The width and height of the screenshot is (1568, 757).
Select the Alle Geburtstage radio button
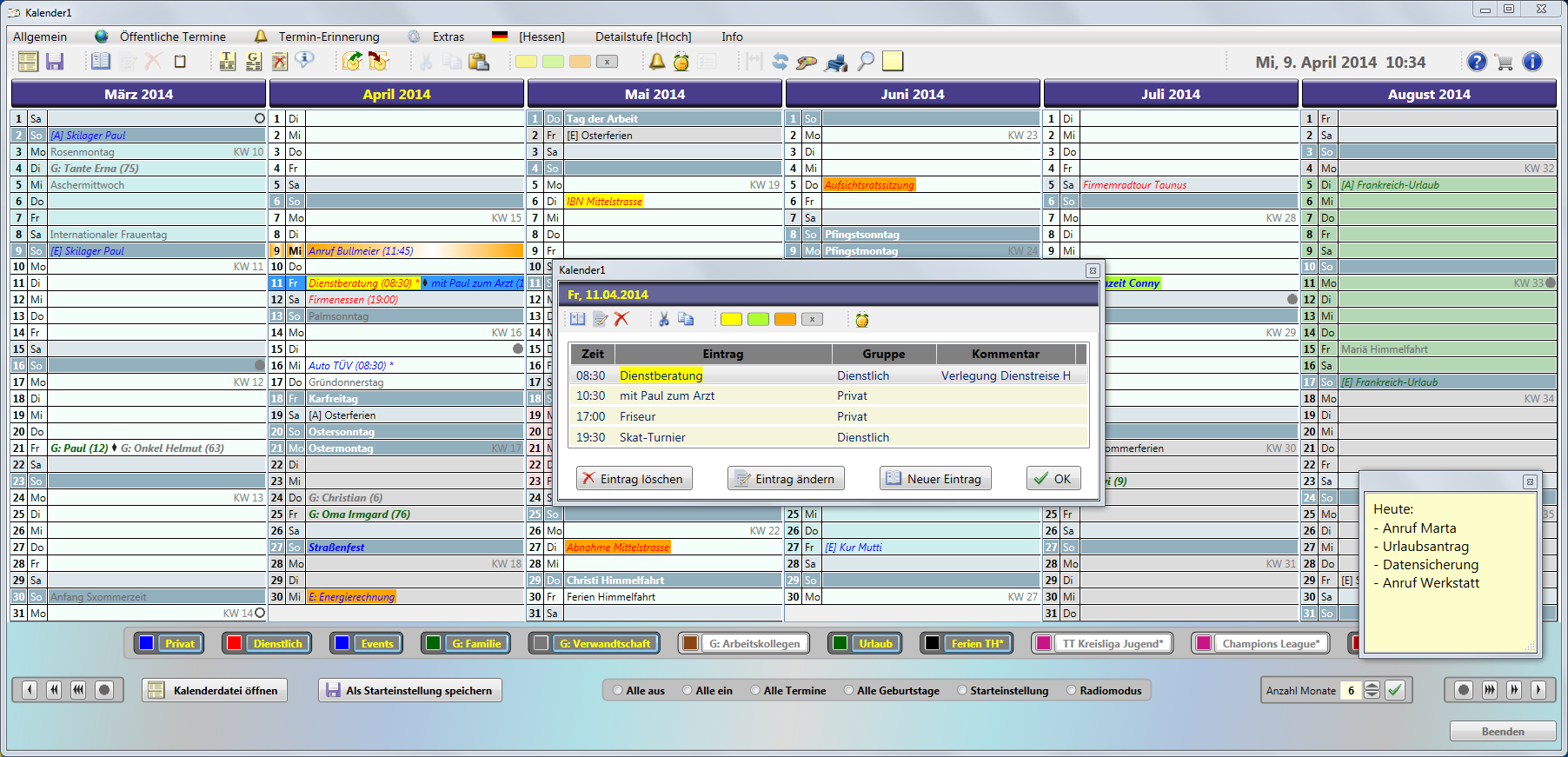(849, 691)
